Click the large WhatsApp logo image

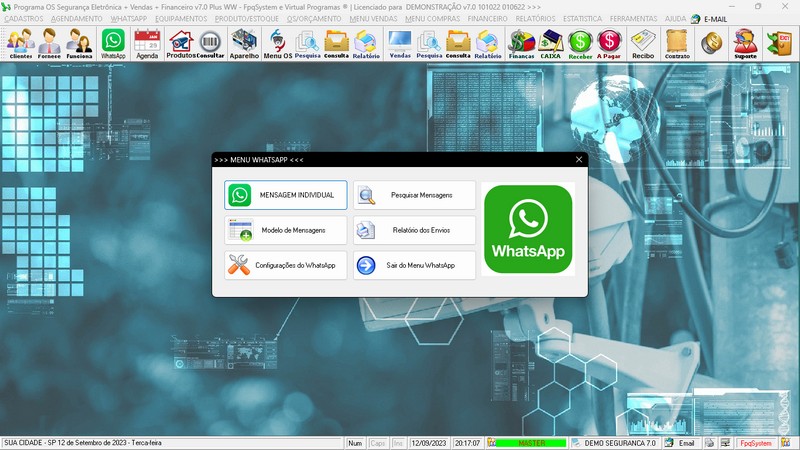528,229
